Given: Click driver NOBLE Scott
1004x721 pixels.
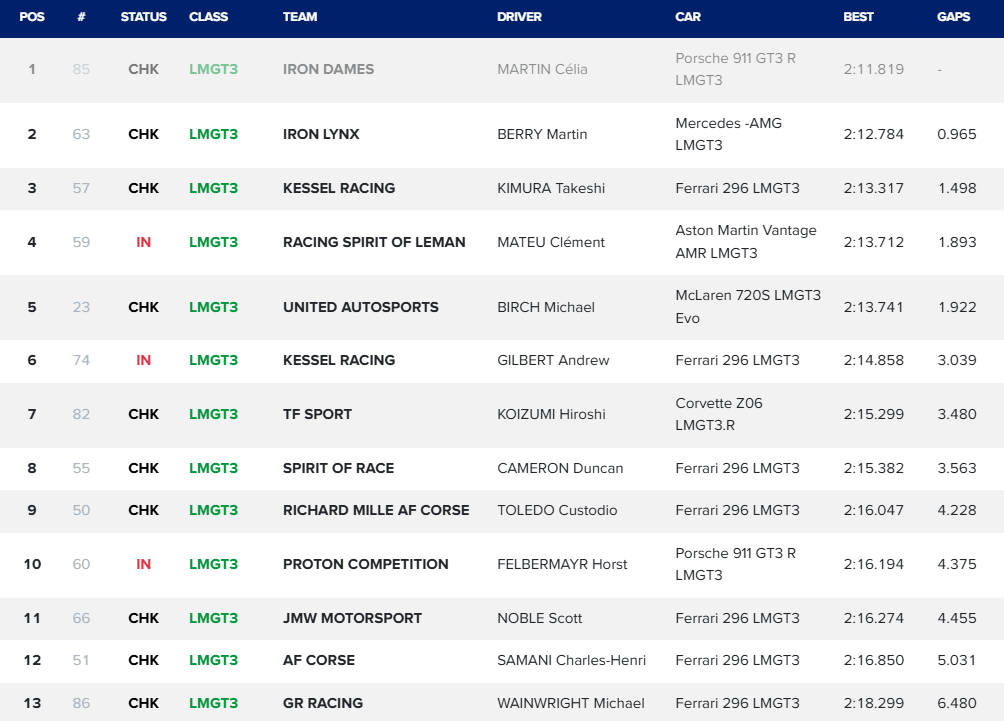Looking at the screenshot, I should pos(540,618).
